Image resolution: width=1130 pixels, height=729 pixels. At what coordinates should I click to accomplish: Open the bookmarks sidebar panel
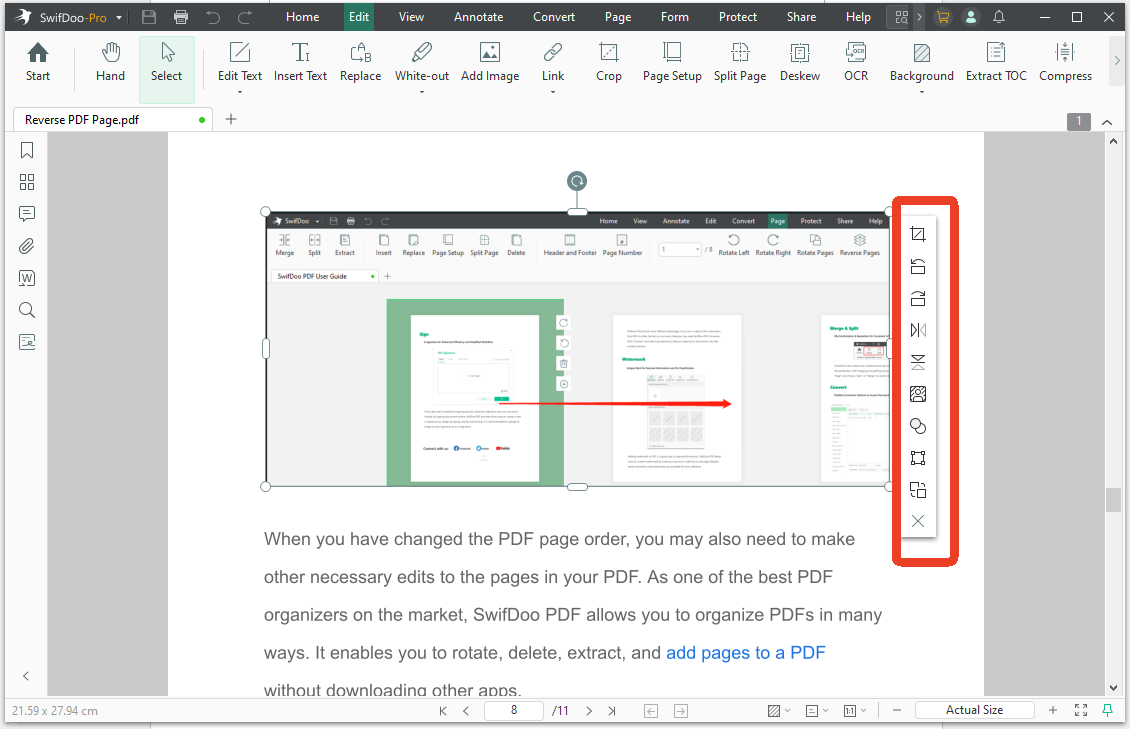coord(27,150)
